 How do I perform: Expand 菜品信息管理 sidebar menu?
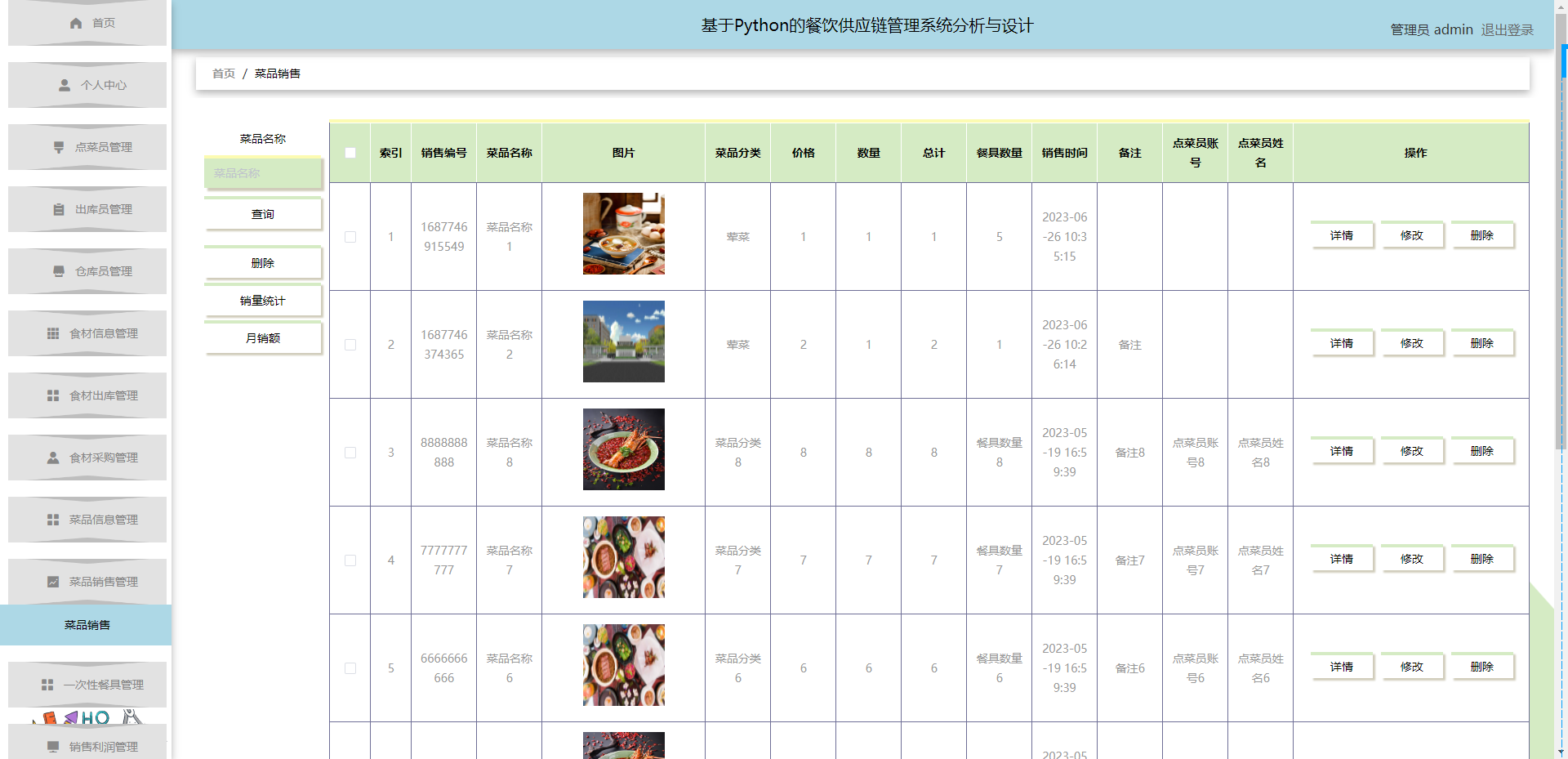click(x=87, y=520)
